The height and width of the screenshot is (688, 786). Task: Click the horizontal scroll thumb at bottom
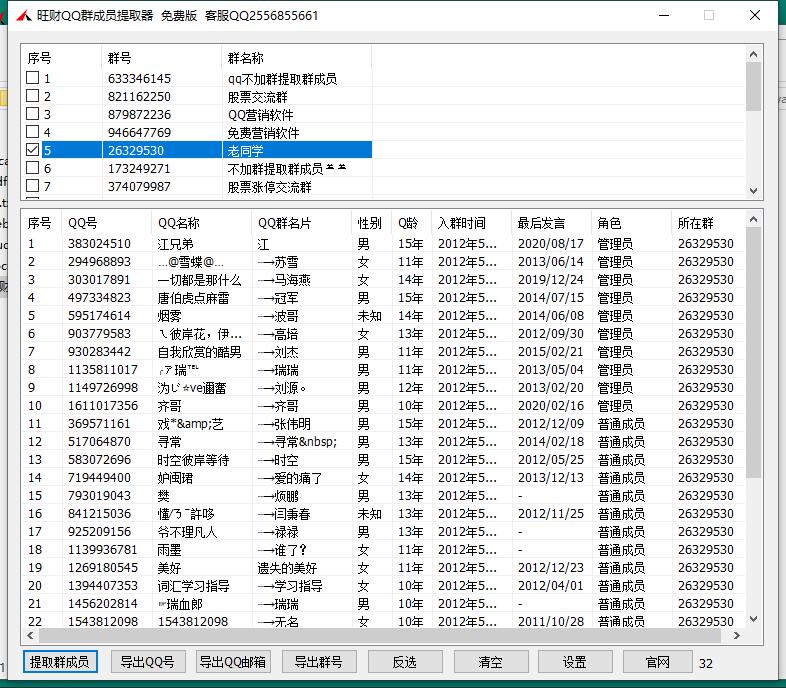point(380,635)
